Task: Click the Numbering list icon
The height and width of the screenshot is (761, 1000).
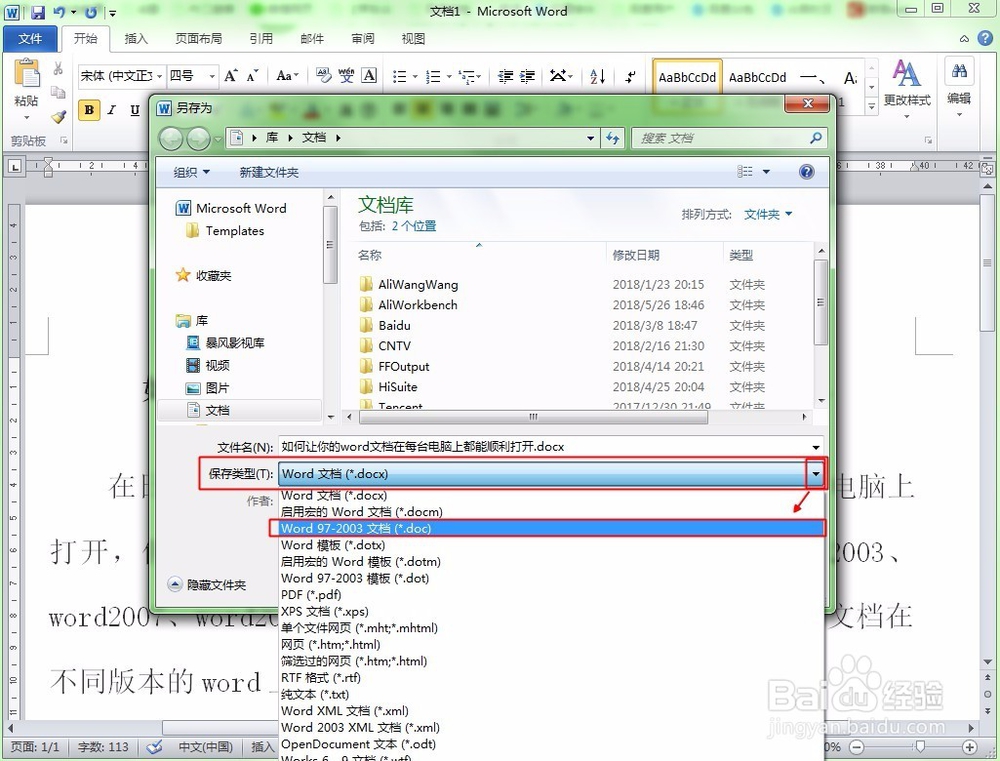Action: coord(434,77)
